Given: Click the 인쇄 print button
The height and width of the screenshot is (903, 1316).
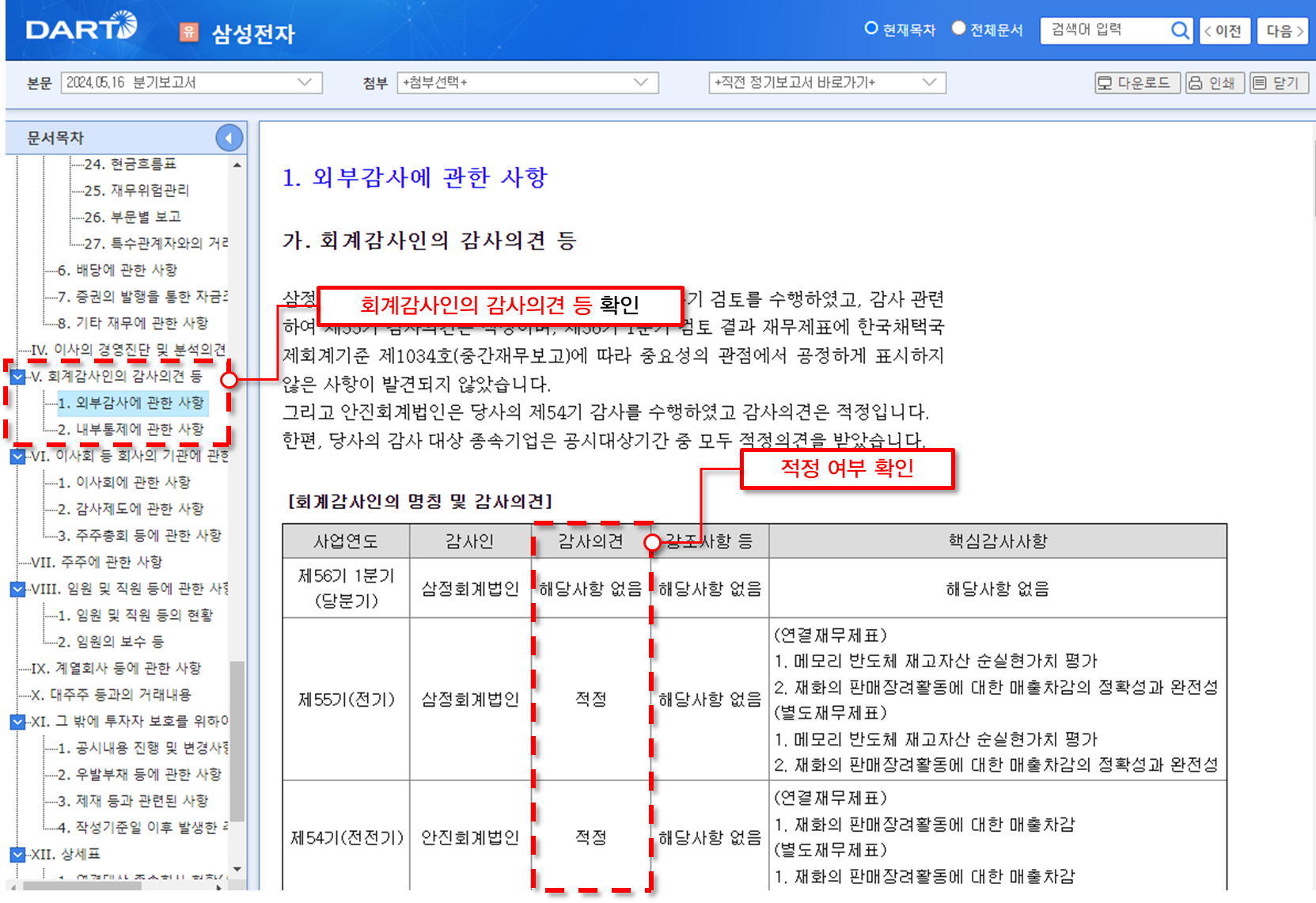Looking at the screenshot, I should (1214, 82).
